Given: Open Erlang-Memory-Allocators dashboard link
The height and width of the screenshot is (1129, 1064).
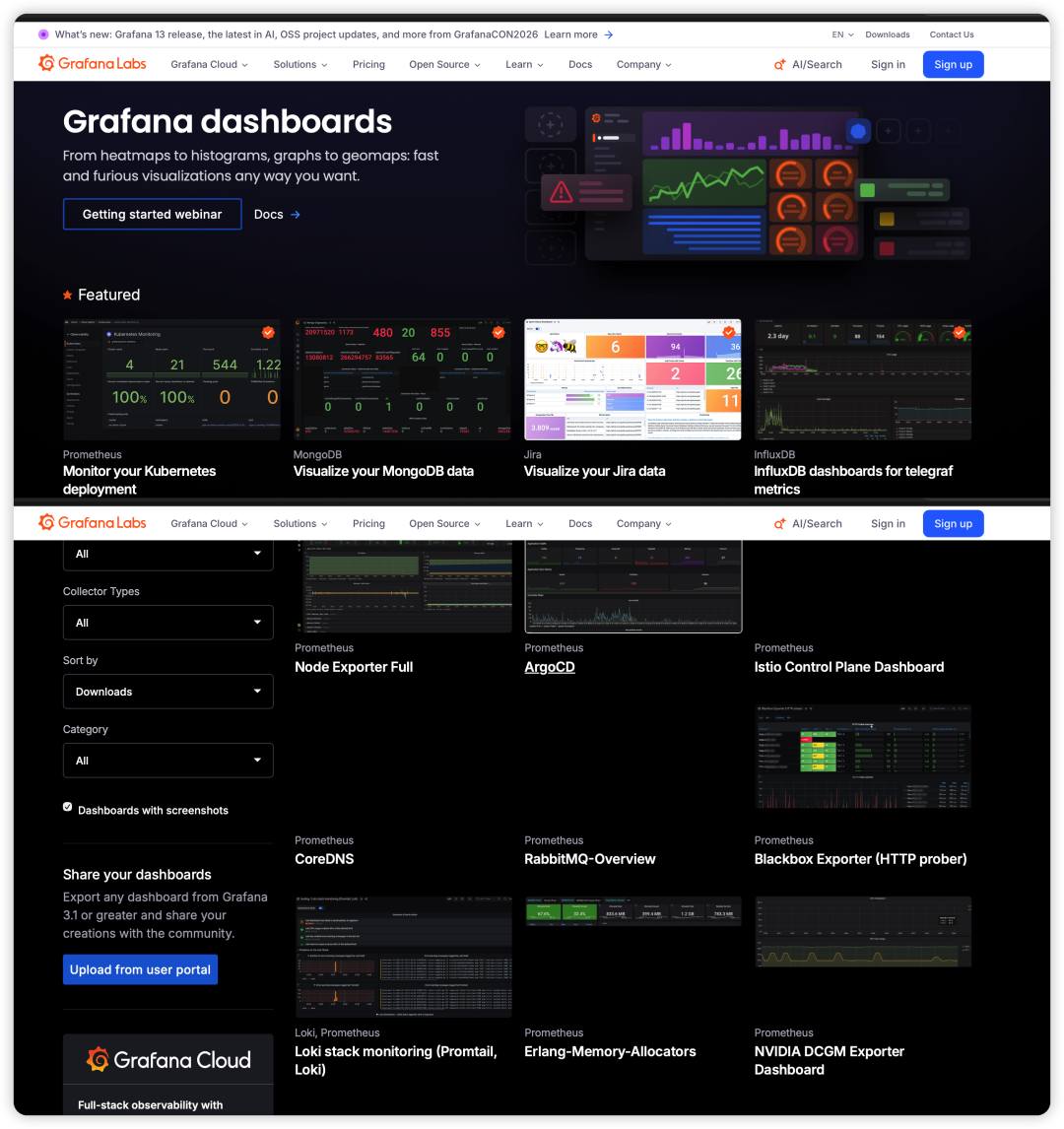Looking at the screenshot, I should pyautogui.click(x=610, y=1051).
